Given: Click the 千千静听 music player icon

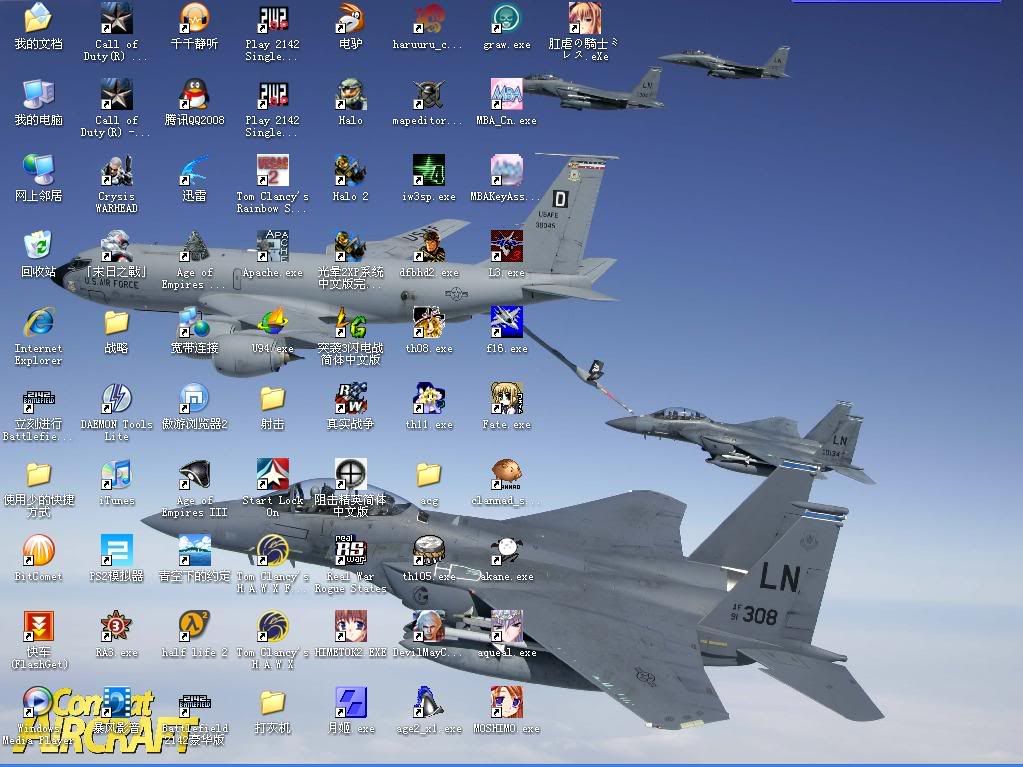Looking at the screenshot, I should coord(194,18).
